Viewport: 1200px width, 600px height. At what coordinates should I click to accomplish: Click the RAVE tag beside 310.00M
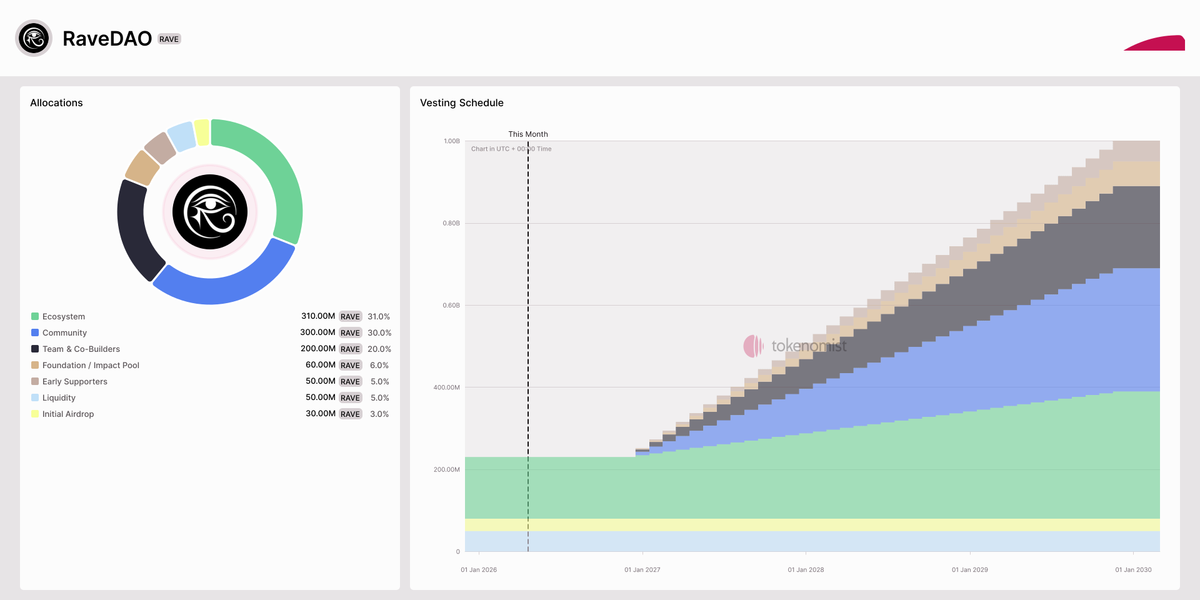pyautogui.click(x=349, y=316)
